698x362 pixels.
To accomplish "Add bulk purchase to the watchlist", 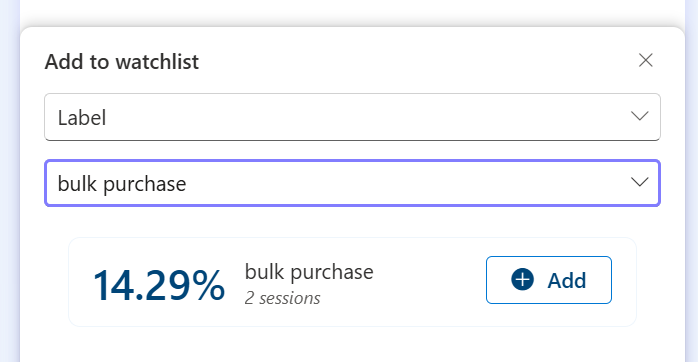I will [548, 280].
